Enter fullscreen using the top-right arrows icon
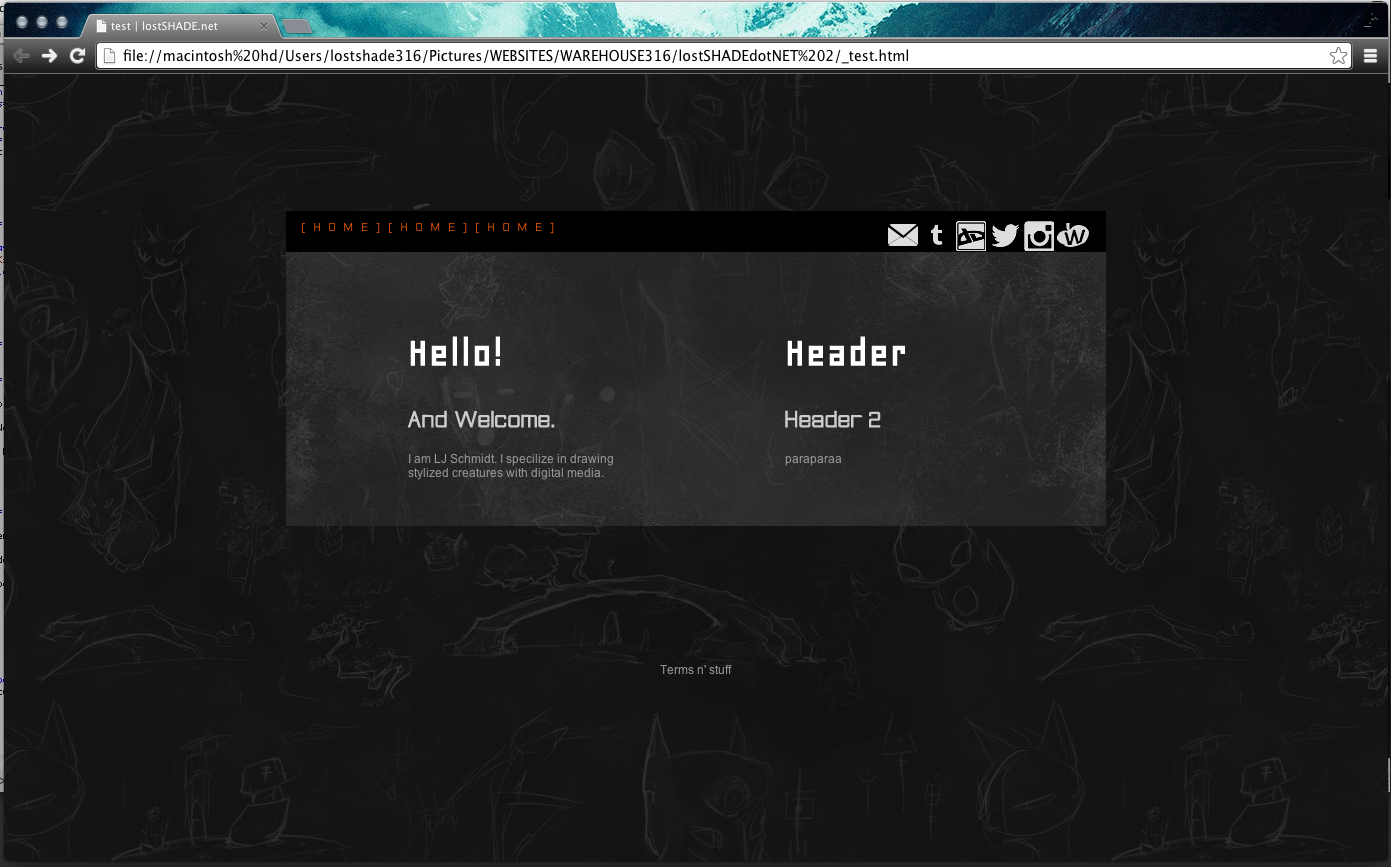This screenshot has height=867, width=1391. 1372,20
